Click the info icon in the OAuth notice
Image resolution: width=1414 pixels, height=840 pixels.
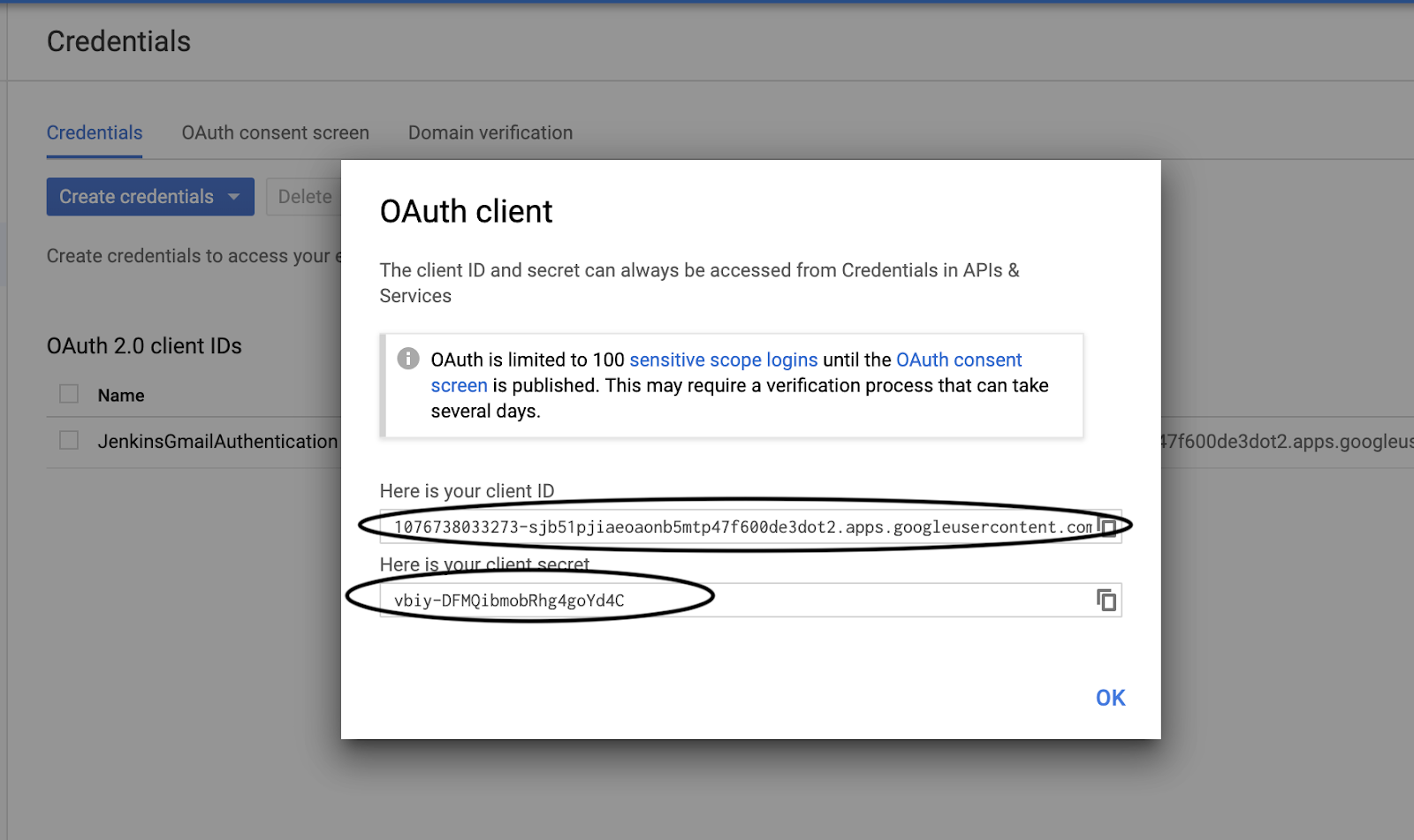(407, 359)
